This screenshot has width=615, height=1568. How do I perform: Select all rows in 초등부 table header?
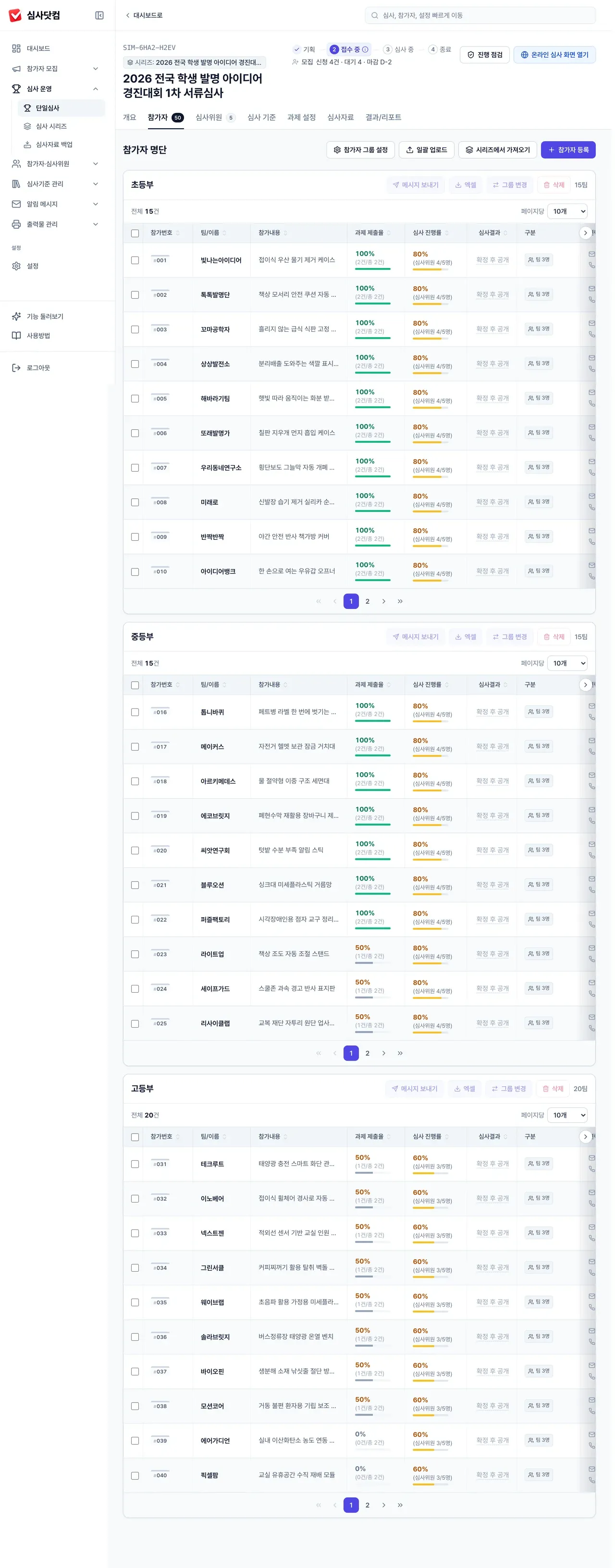click(135, 233)
